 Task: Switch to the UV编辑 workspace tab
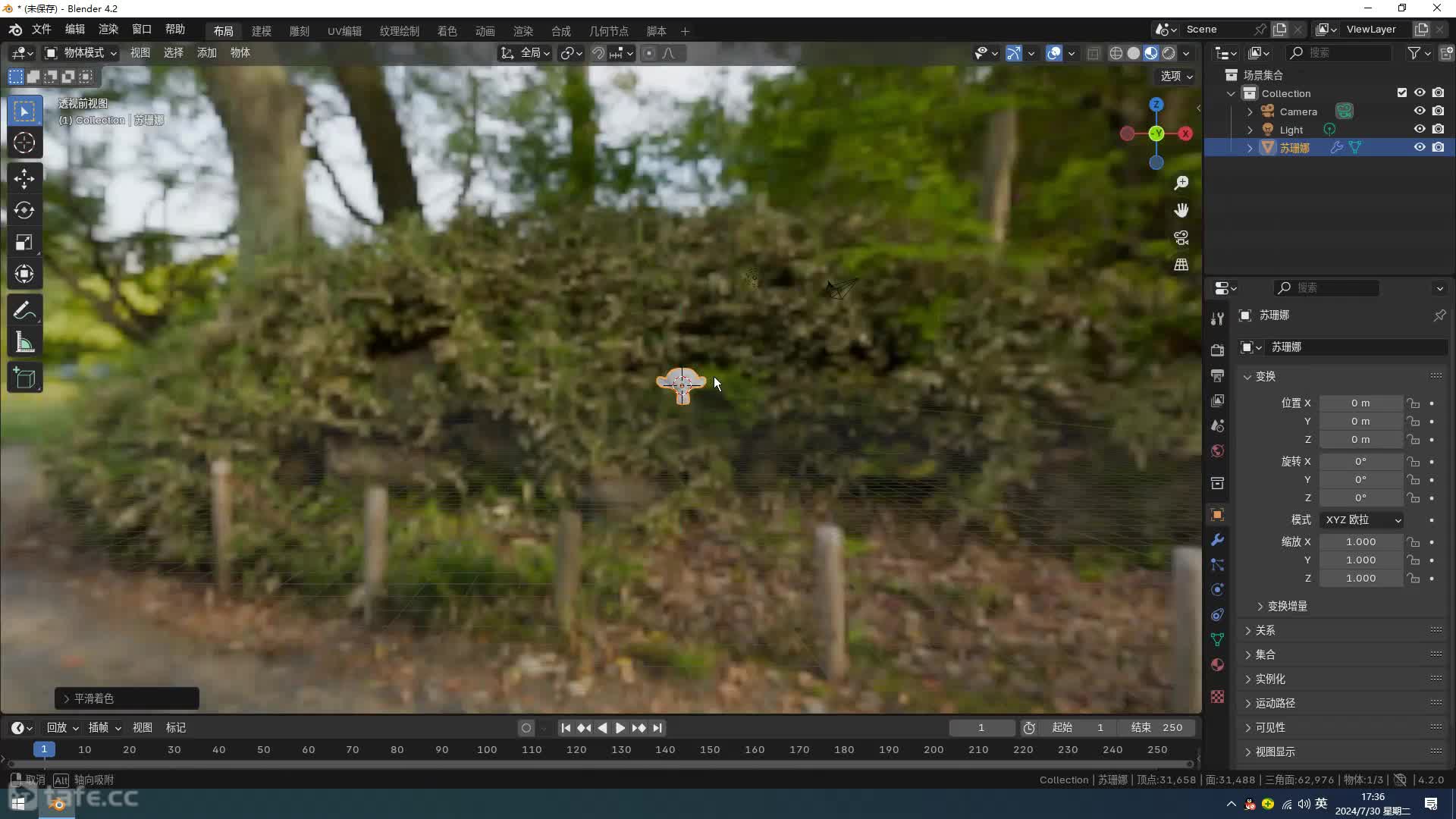[x=344, y=31]
